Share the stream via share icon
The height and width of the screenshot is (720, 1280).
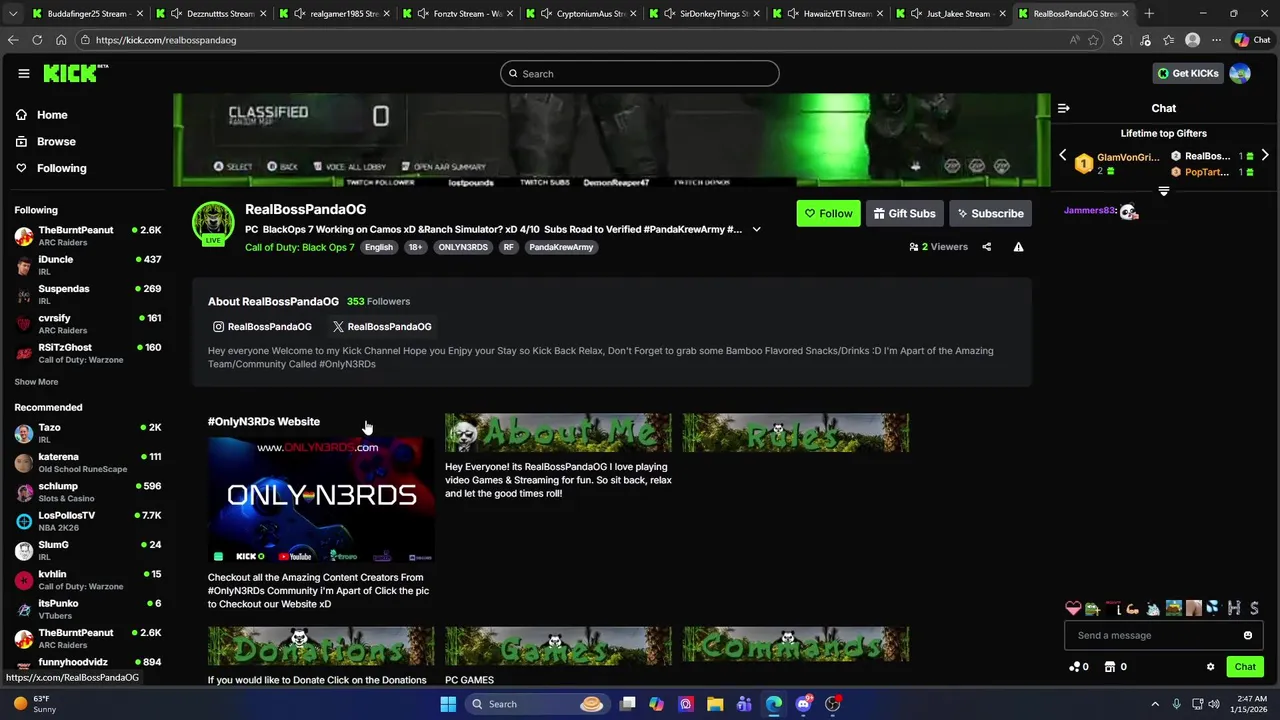coord(987,247)
